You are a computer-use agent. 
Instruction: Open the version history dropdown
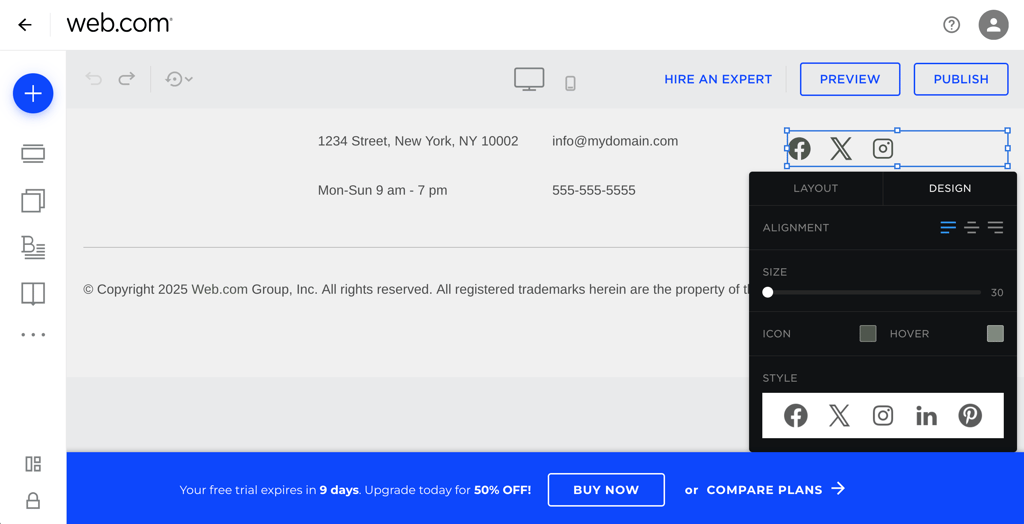[178, 79]
